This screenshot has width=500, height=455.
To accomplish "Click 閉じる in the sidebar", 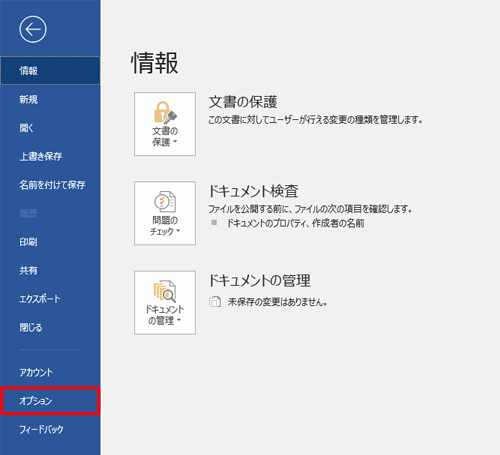I will pos(50,327).
